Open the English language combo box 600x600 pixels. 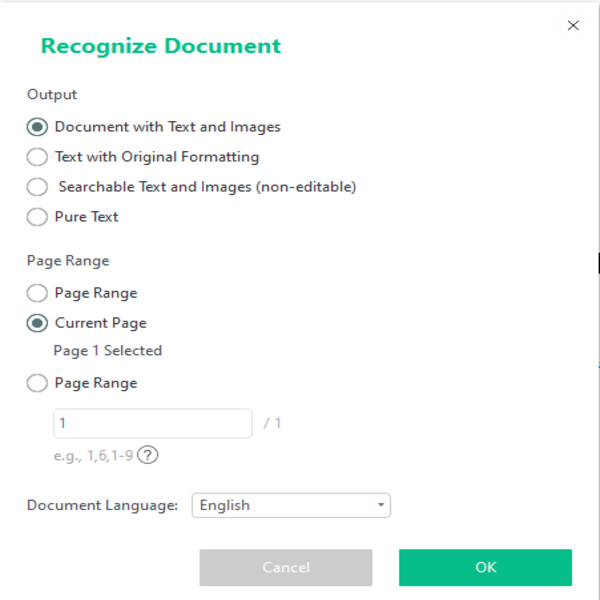tap(290, 506)
